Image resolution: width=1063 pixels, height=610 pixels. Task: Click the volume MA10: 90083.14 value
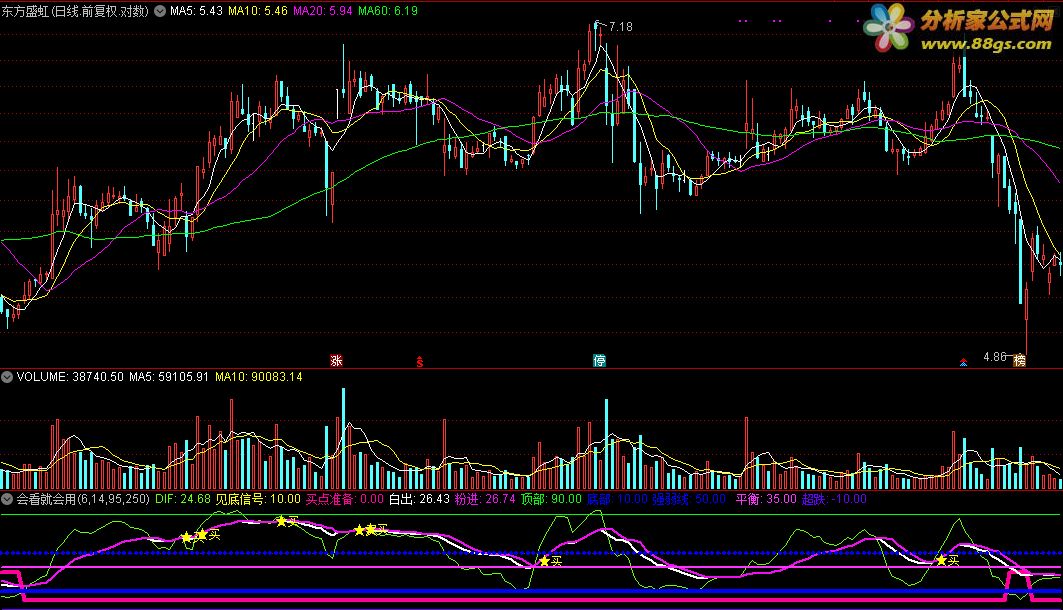point(259,377)
